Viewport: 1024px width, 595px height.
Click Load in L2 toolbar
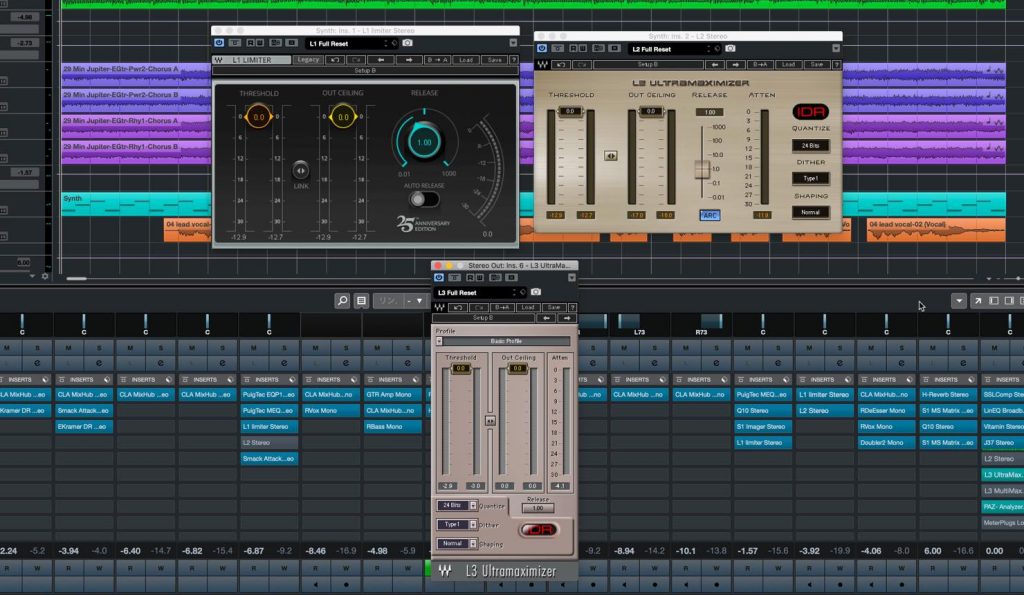pos(789,65)
